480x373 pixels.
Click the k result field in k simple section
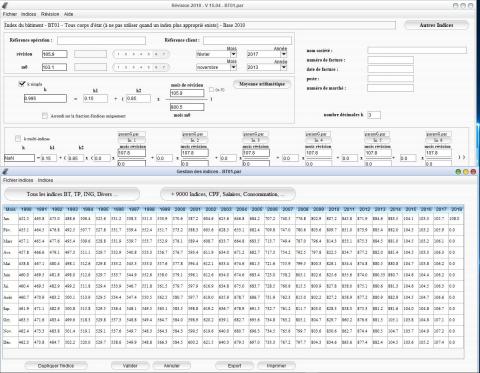45,98
